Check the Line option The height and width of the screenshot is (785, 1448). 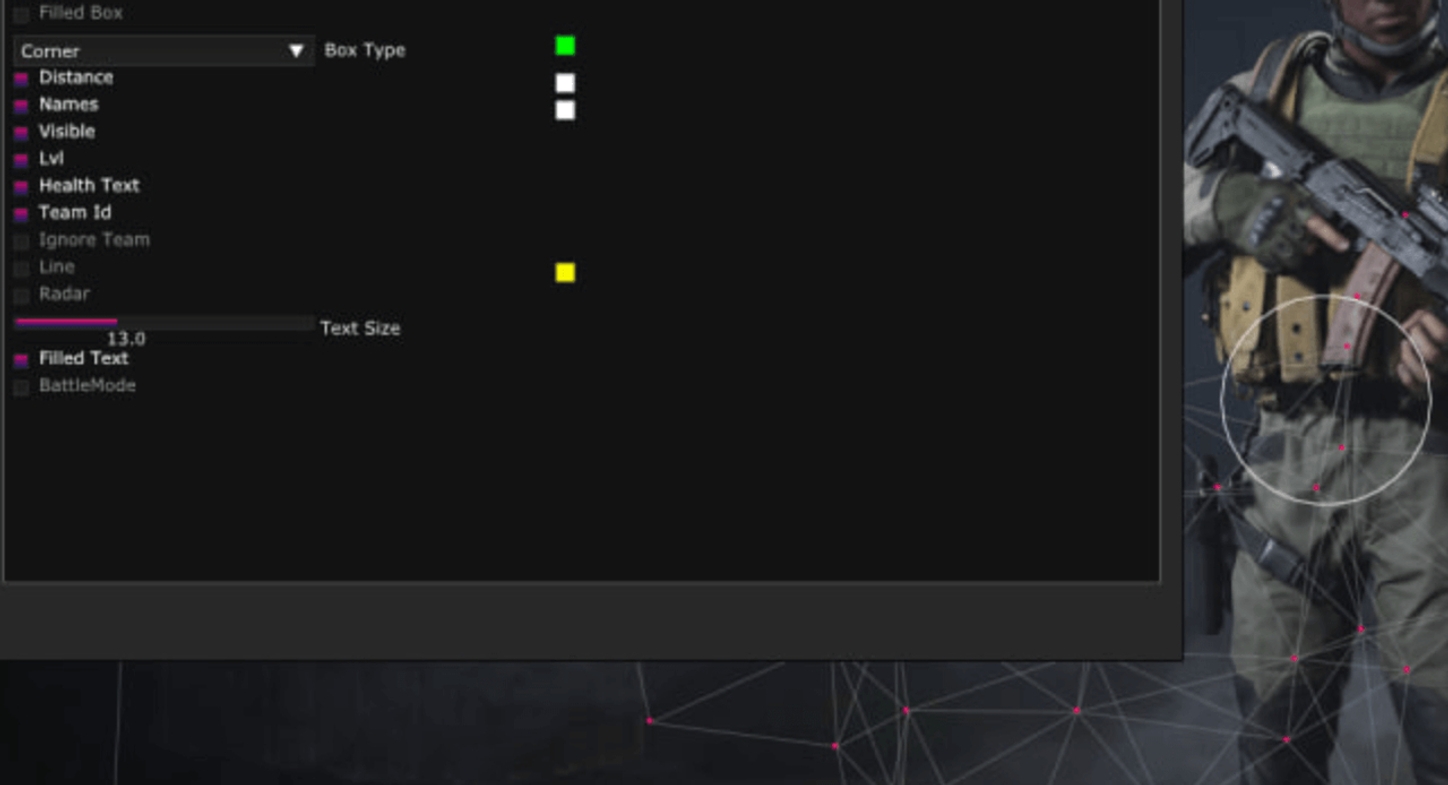pyautogui.click(x=21, y=268)
